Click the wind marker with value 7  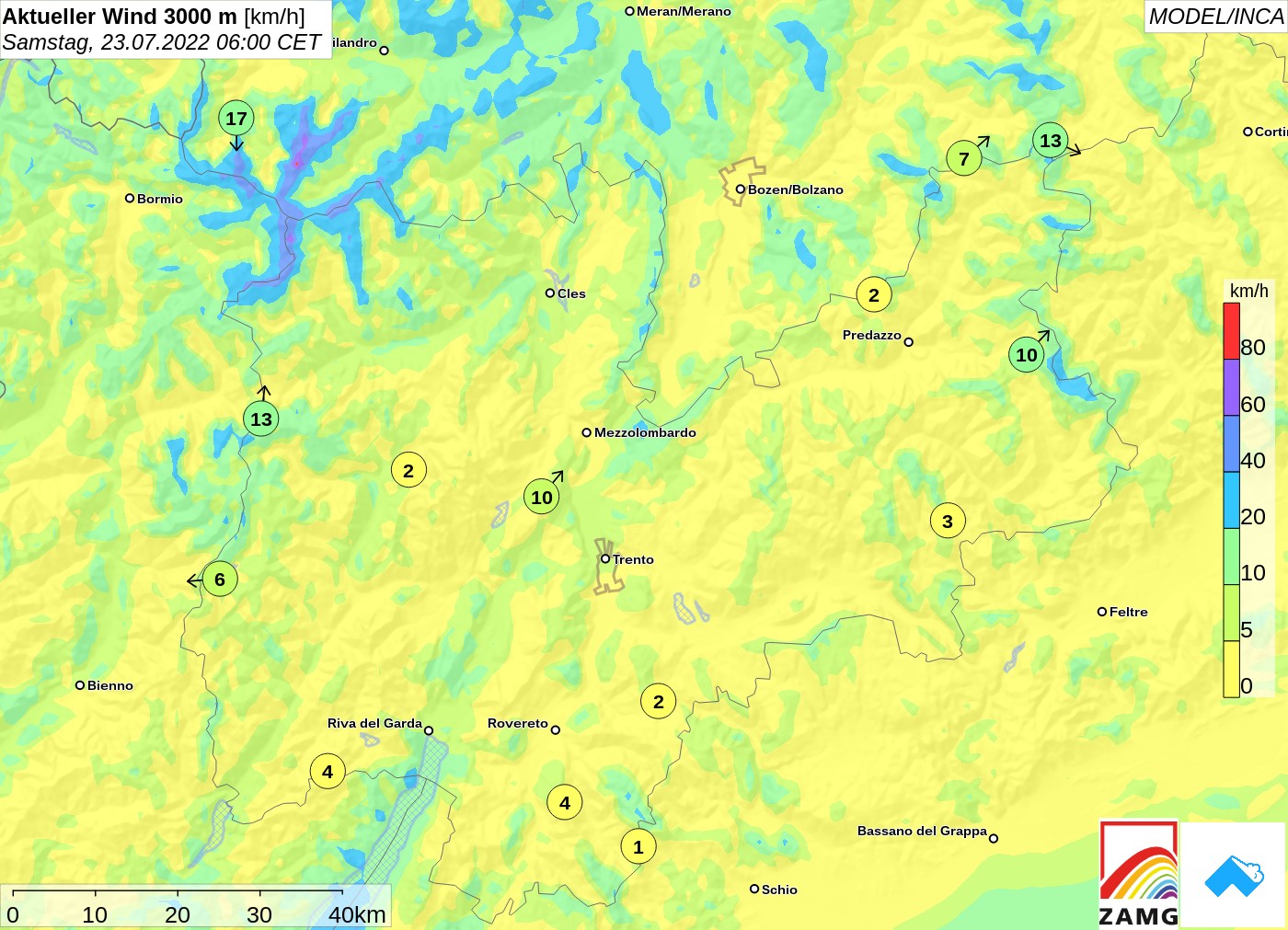[x=964, y=158]
